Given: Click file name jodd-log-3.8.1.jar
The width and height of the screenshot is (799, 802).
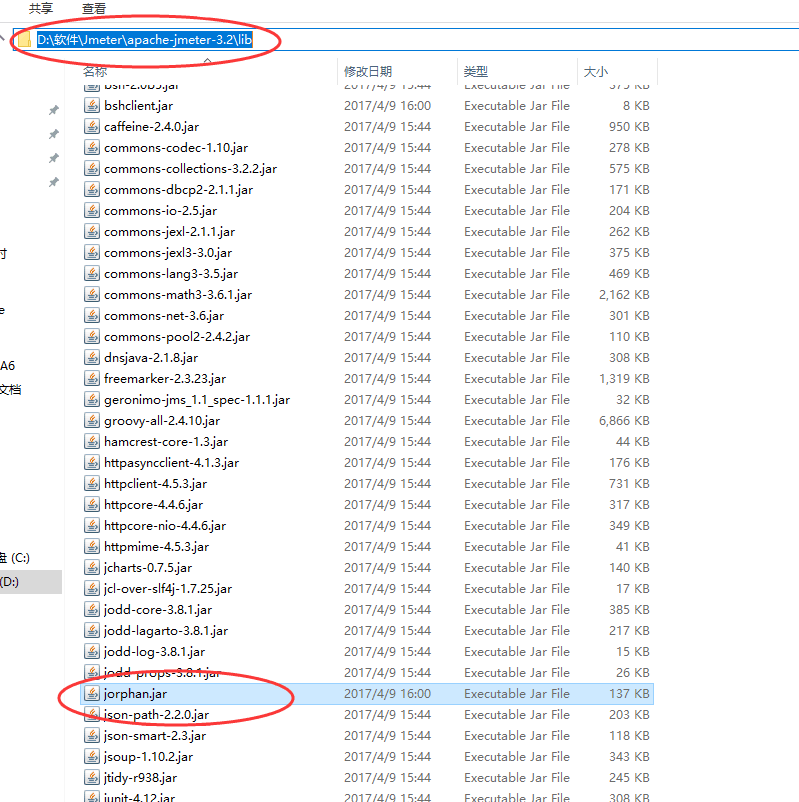Looking at the screenshot, I should coord(154,652).
